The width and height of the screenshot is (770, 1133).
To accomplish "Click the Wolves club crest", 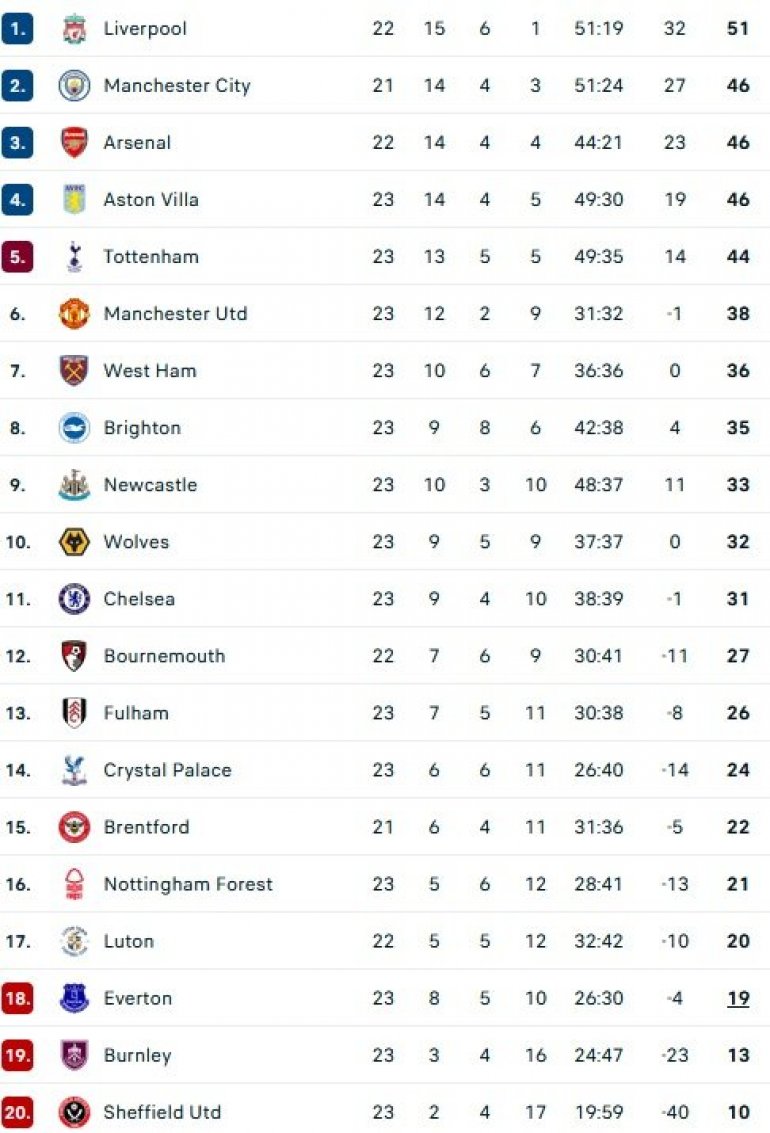I will coord(74,542).
